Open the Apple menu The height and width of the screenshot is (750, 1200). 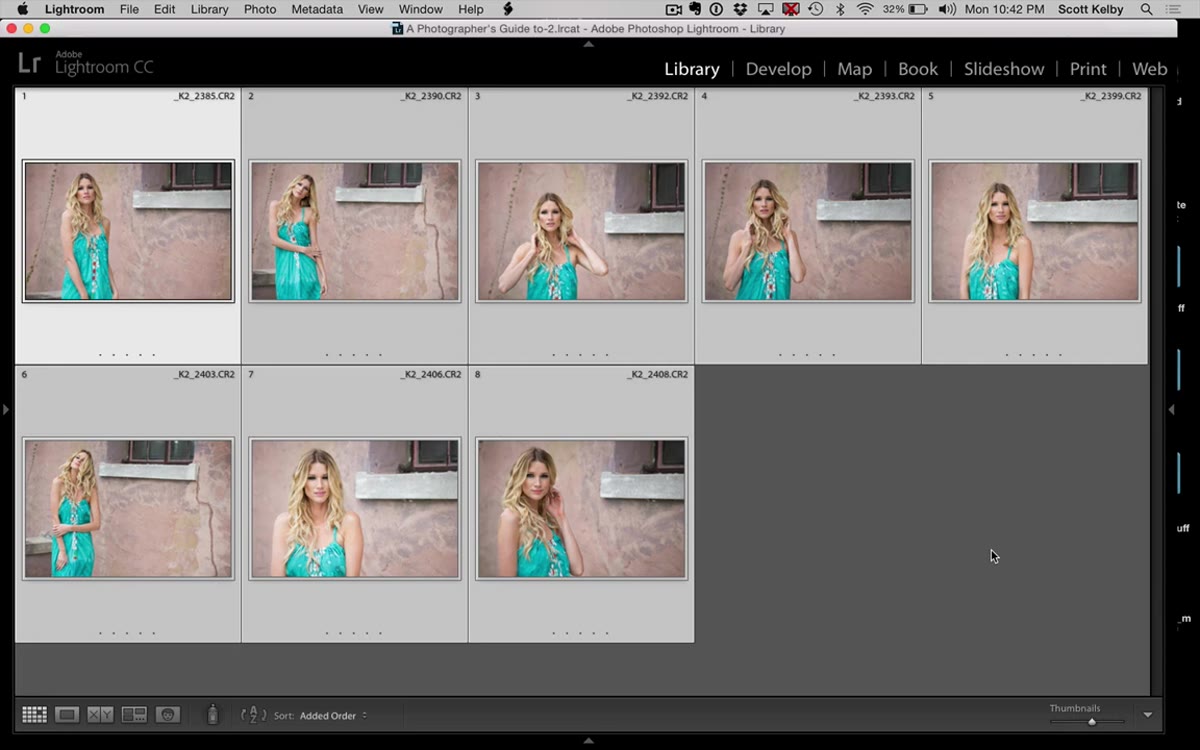(22, 9)
